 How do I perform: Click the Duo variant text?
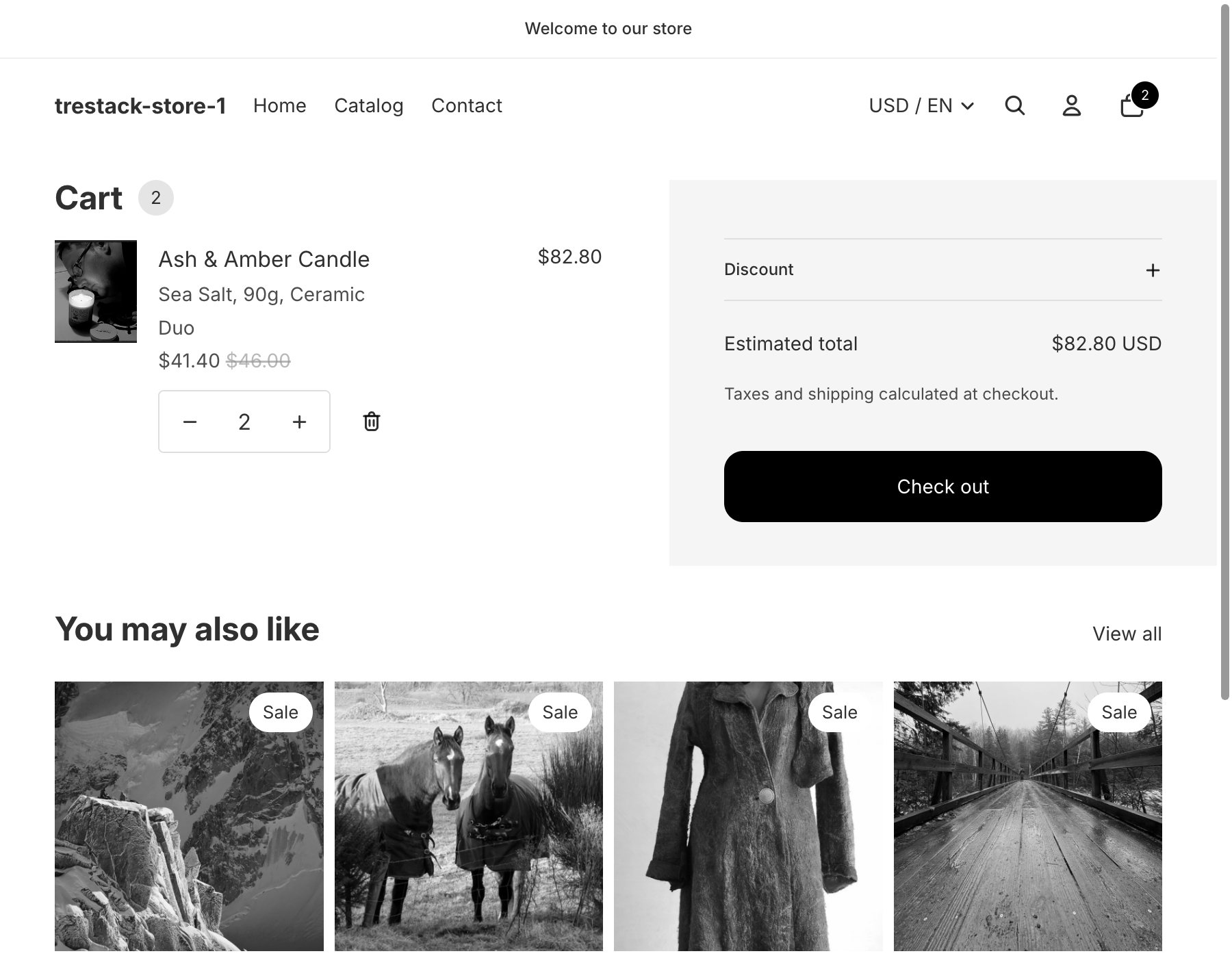tap(177, 328)
